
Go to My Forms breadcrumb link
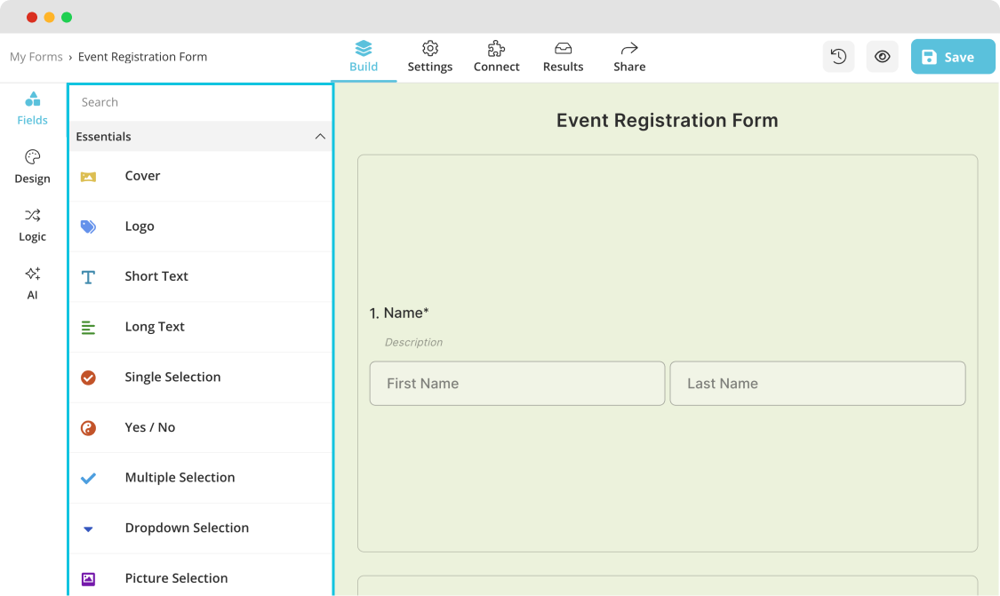(36, 57)
